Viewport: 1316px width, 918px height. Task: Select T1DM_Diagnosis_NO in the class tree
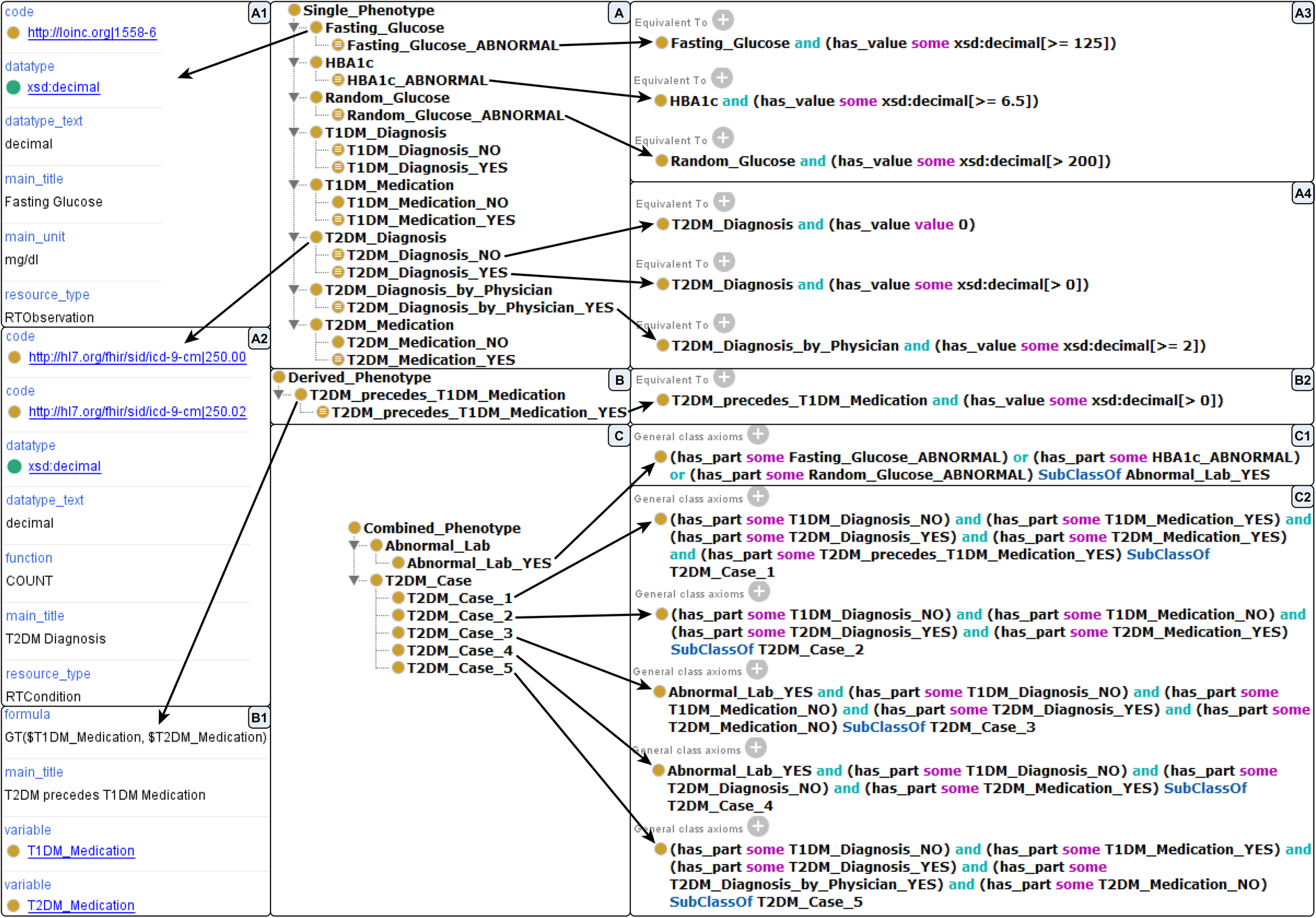click(423, 150)
